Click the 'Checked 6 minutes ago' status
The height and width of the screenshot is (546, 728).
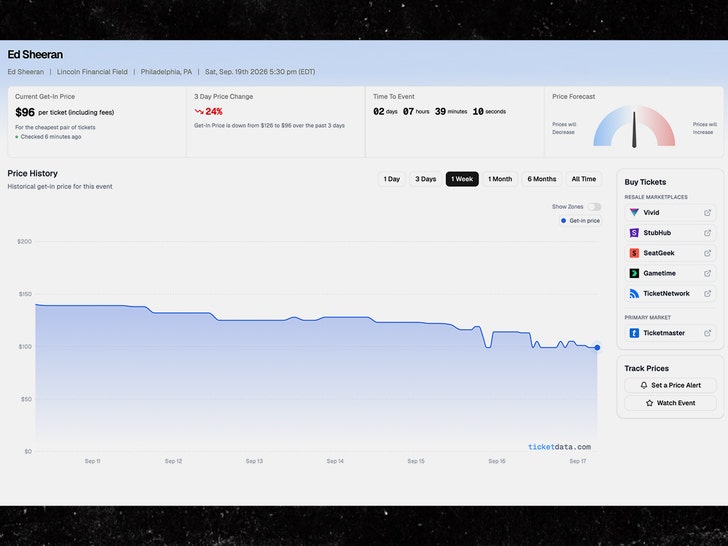pyautogui.click(x=51, y=137)
